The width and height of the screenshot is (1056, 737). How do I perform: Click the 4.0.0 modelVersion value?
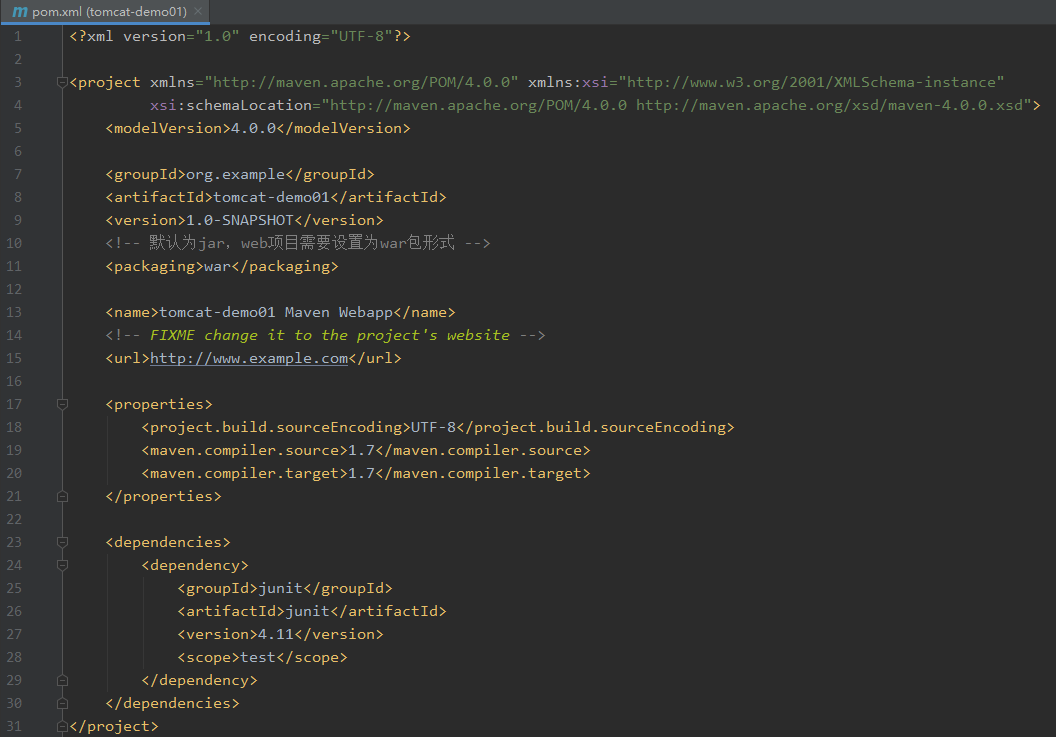click(x=253, y=128)
